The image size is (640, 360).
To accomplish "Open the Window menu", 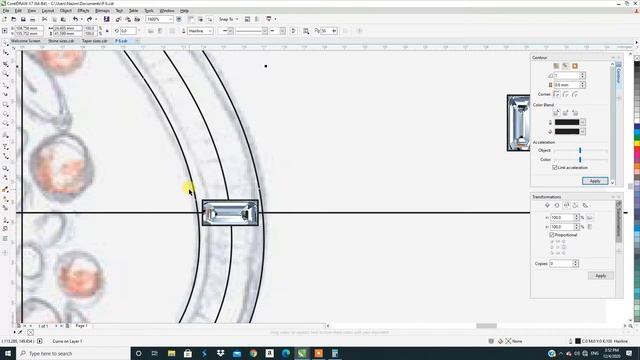I will click(x=167, y=11).
